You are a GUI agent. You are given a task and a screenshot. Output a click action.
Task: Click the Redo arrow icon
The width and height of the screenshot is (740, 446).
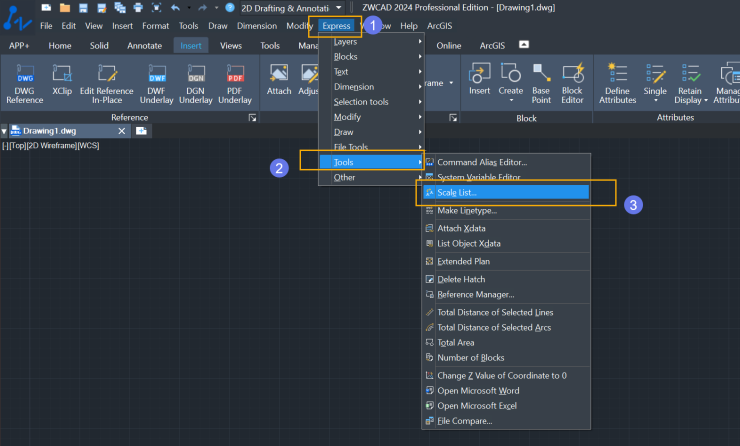click(x=202, y=8)
